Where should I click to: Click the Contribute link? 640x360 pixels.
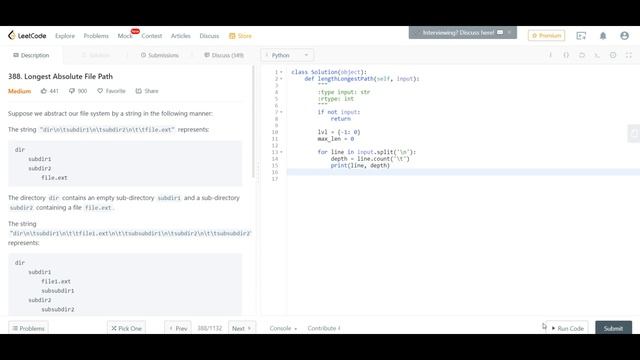[324, 328]
